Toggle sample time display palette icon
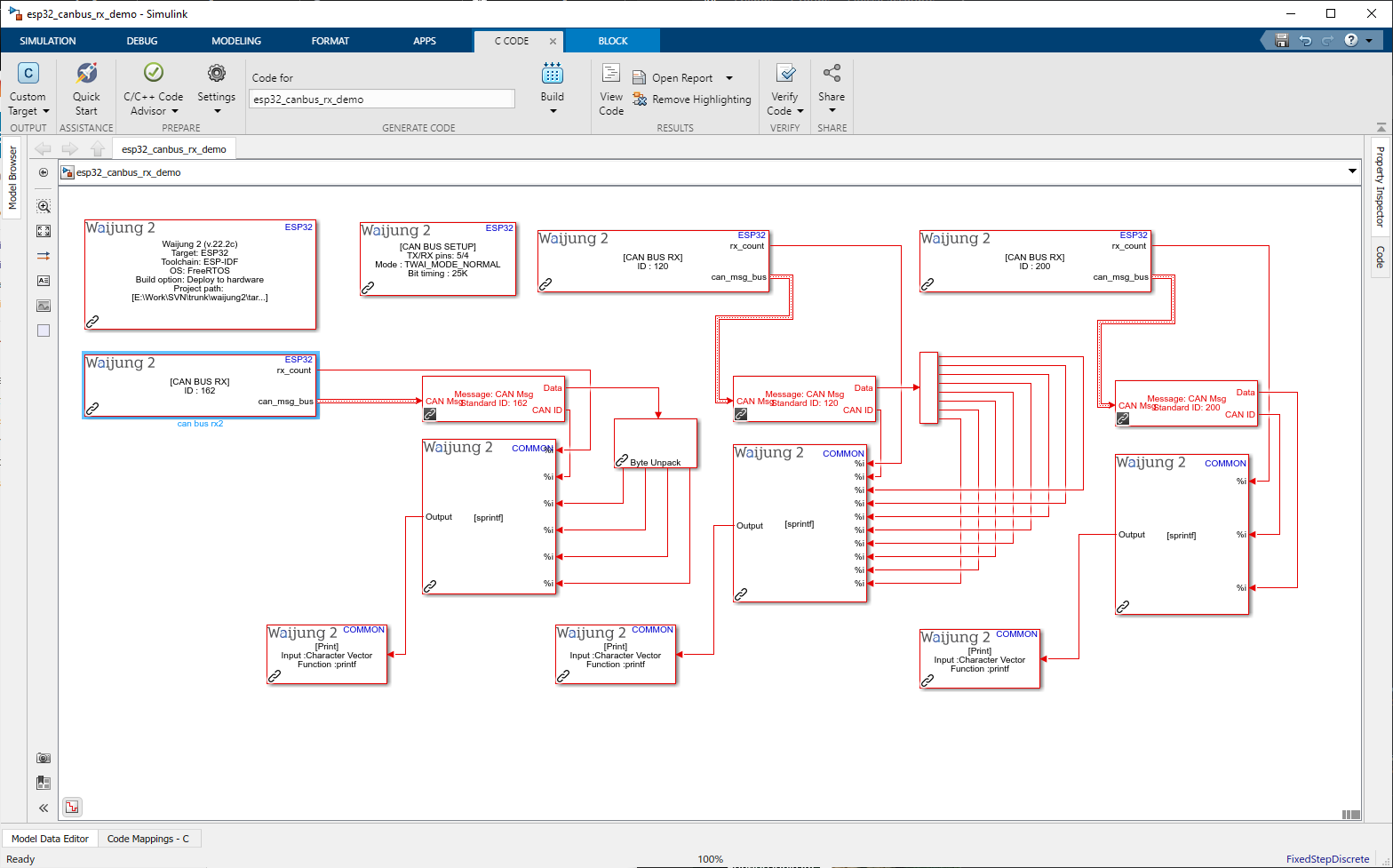Viewport: 1393px width, 868px height. coord(44,256)
